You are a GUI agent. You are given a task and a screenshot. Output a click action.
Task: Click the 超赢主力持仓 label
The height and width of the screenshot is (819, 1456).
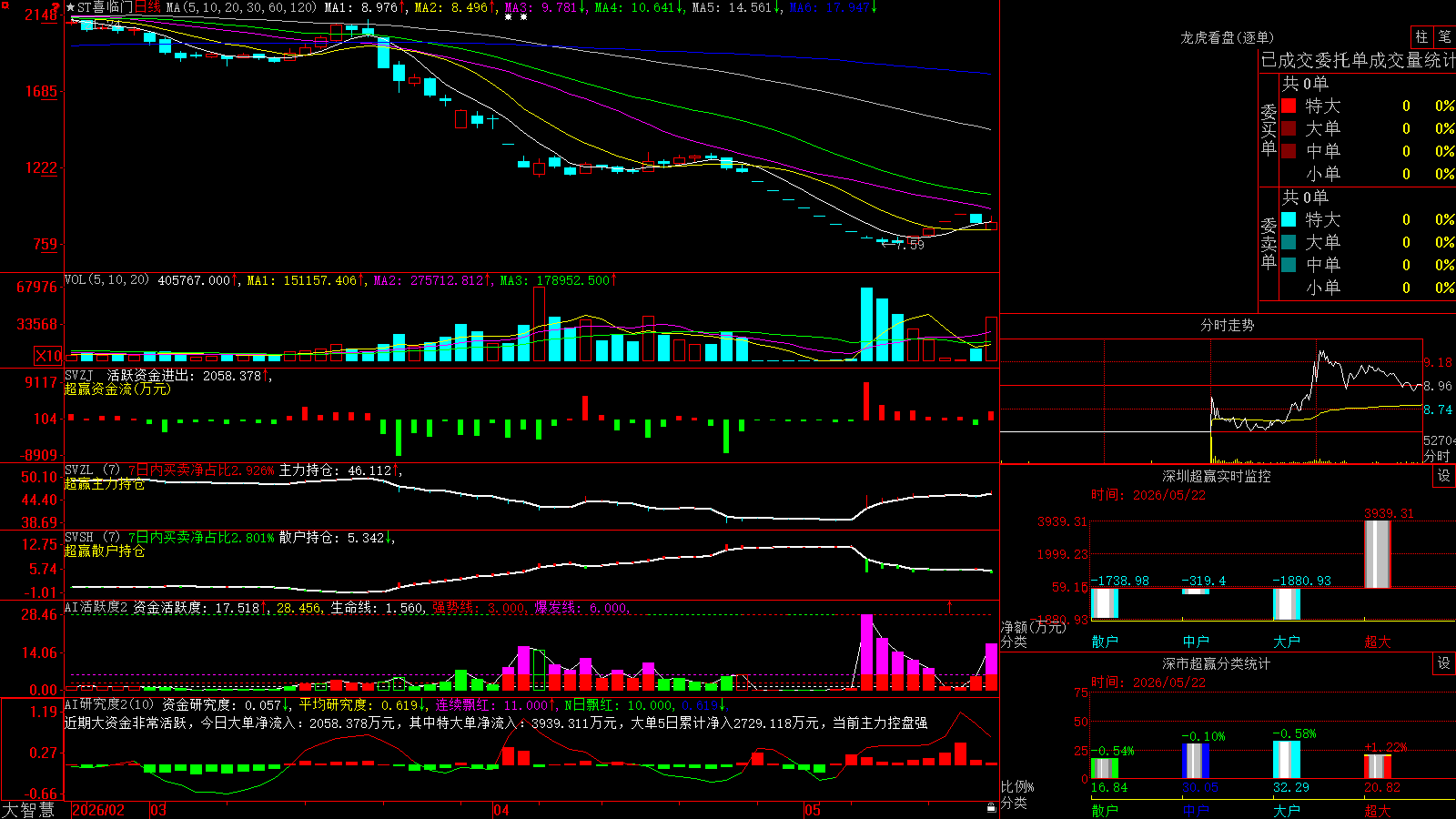pos(105,484)
